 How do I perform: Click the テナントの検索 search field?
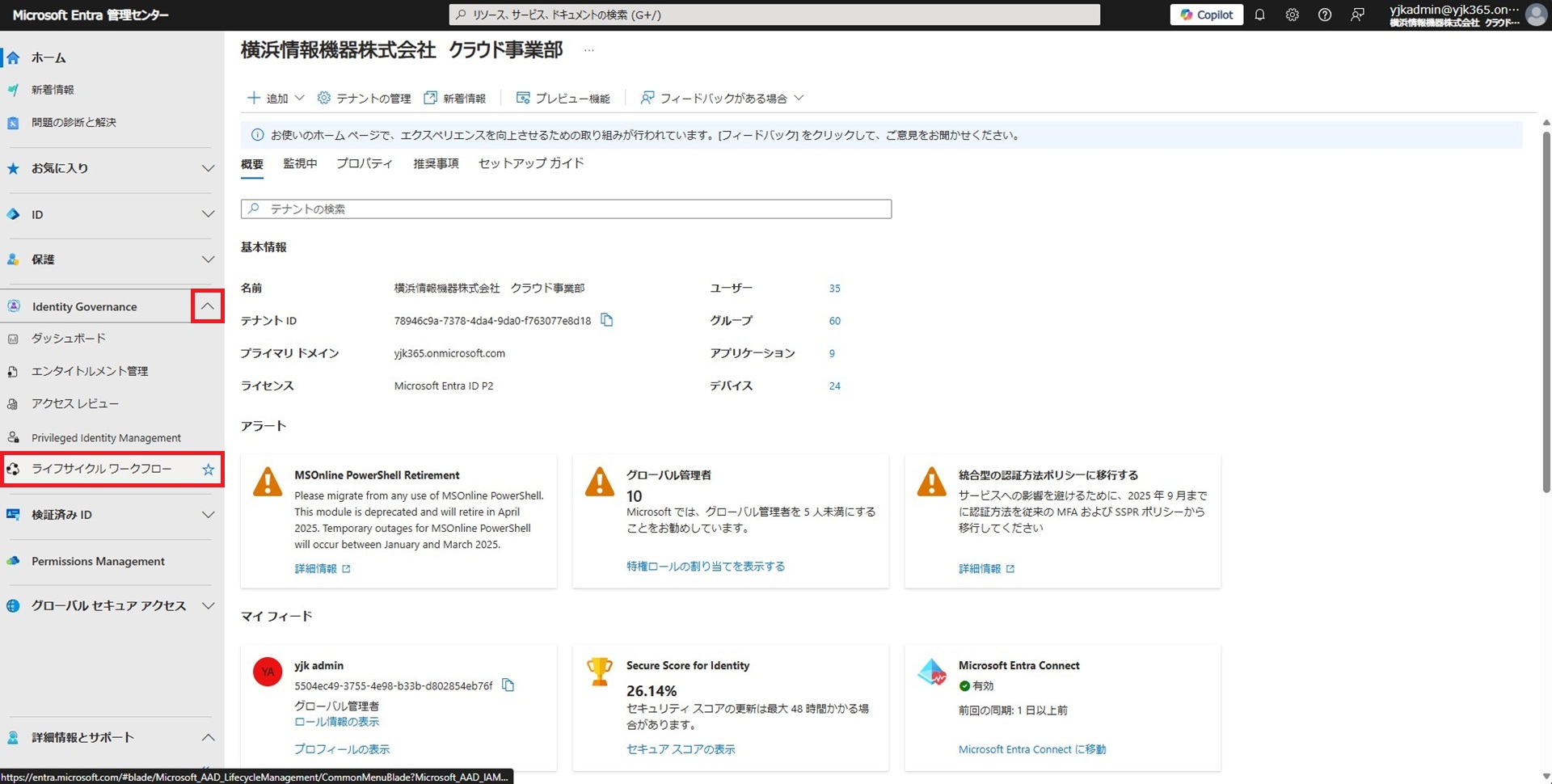[566, 209]
